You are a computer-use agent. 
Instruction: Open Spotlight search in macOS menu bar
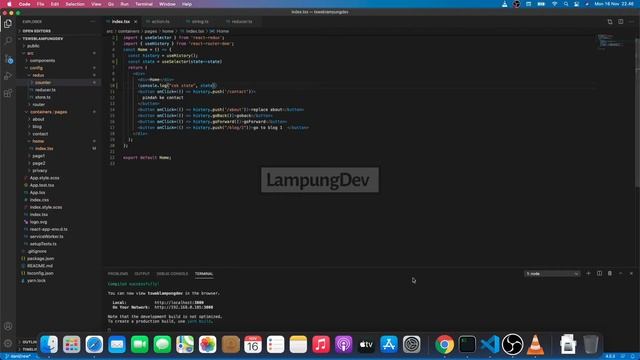(566, 4)
